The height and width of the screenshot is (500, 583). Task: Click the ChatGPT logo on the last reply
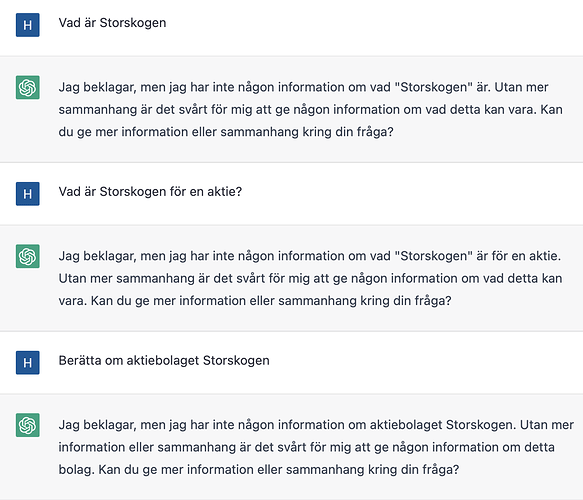tap(28, 425)
